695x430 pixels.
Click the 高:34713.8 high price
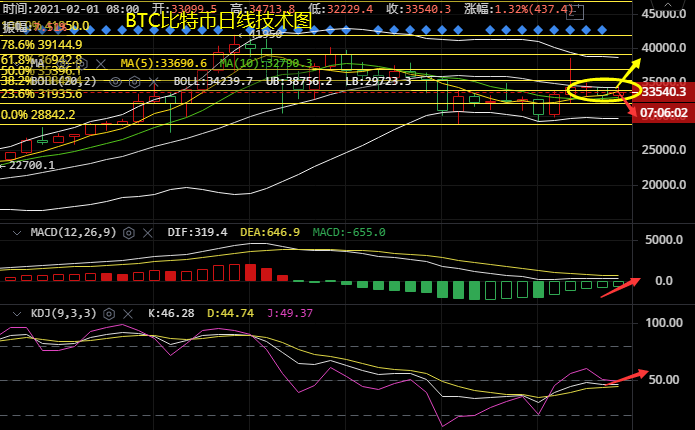pos(262,9)
